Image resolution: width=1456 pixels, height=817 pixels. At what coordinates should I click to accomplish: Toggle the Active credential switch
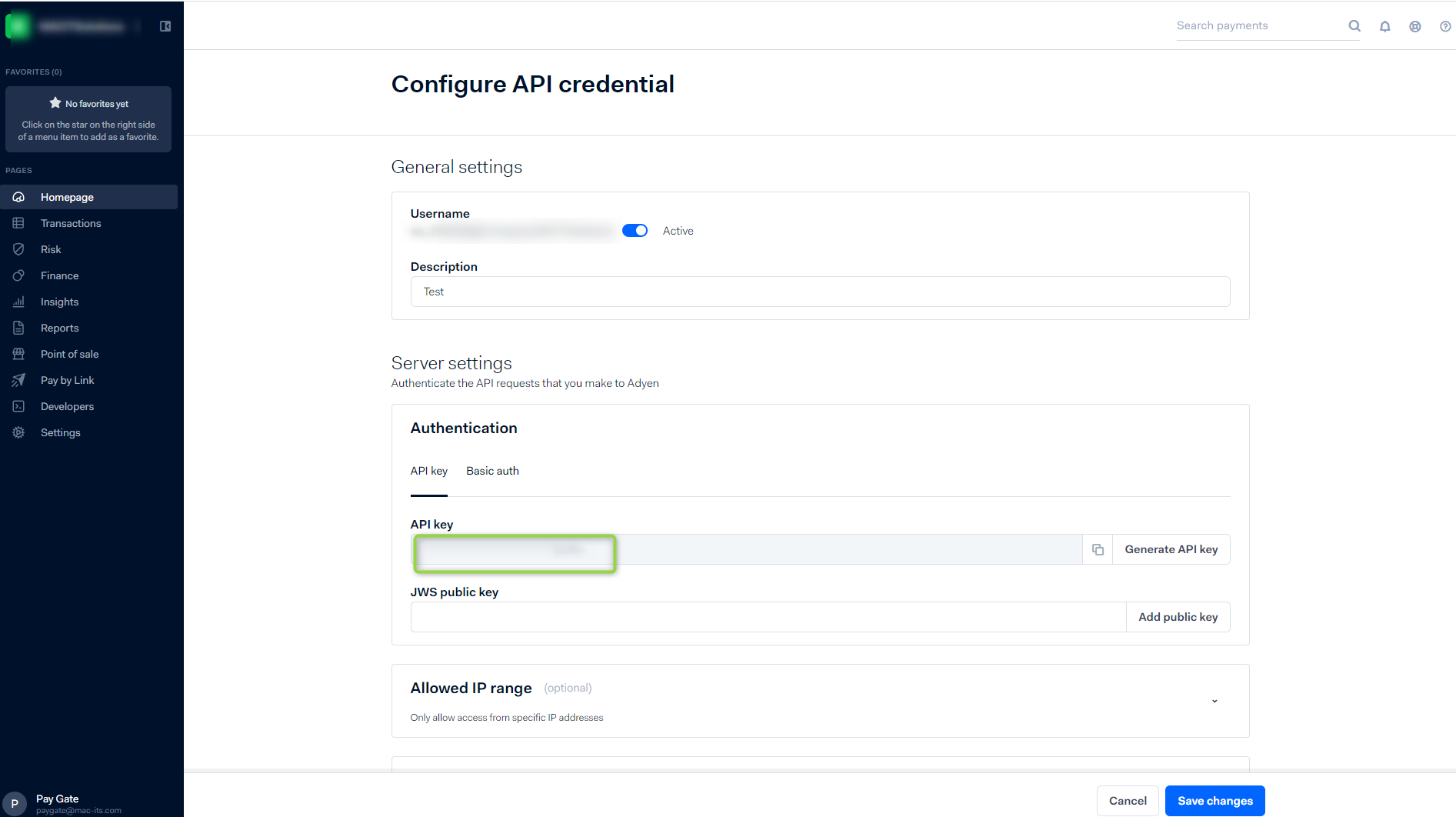point(635,231)
